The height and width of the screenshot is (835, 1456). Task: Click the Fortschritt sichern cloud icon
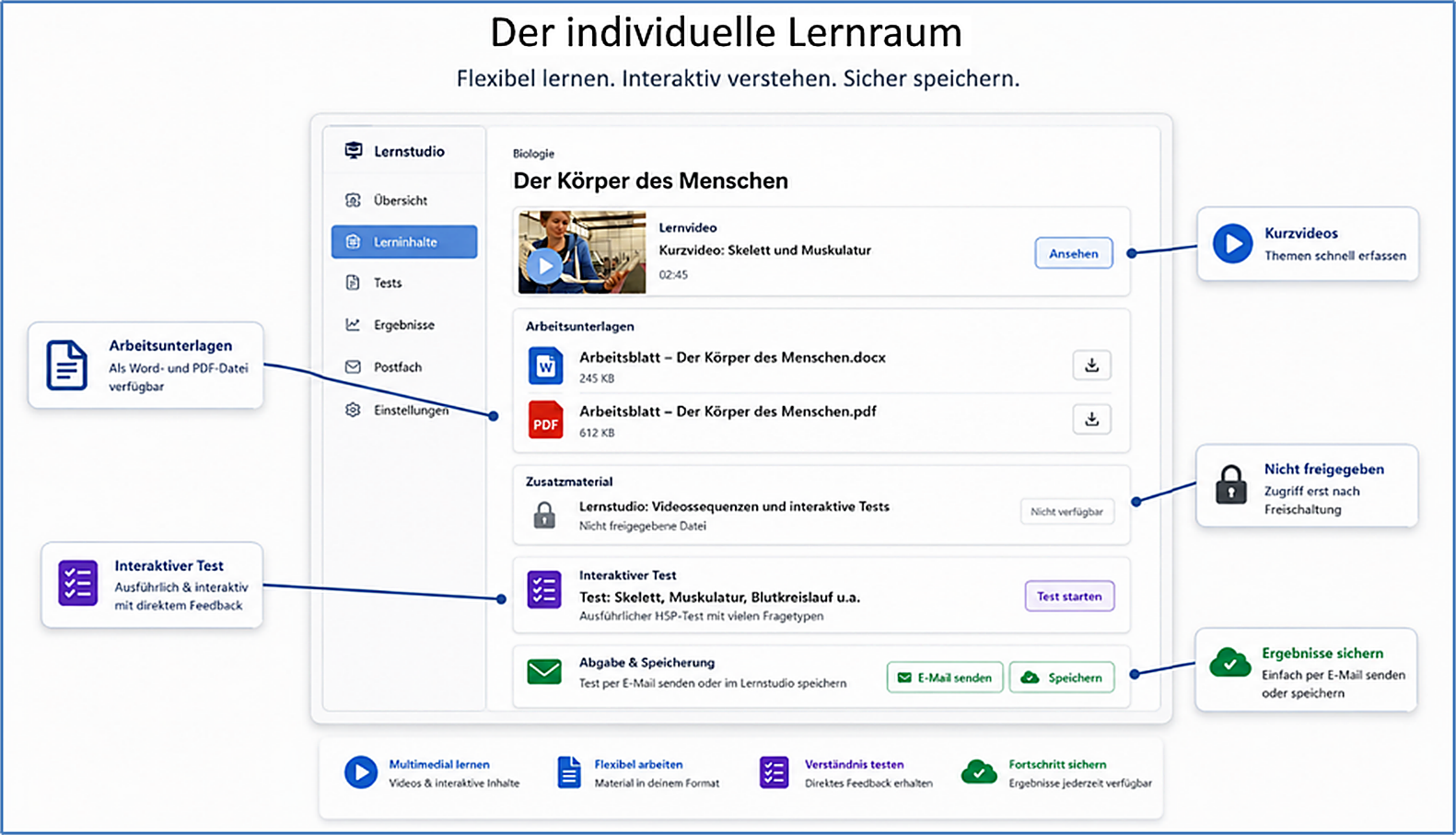point(978,771)
